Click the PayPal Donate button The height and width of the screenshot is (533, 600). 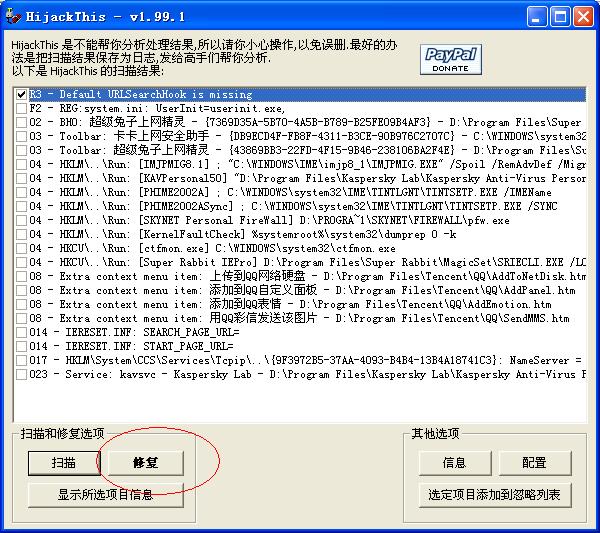pos(450,59)
